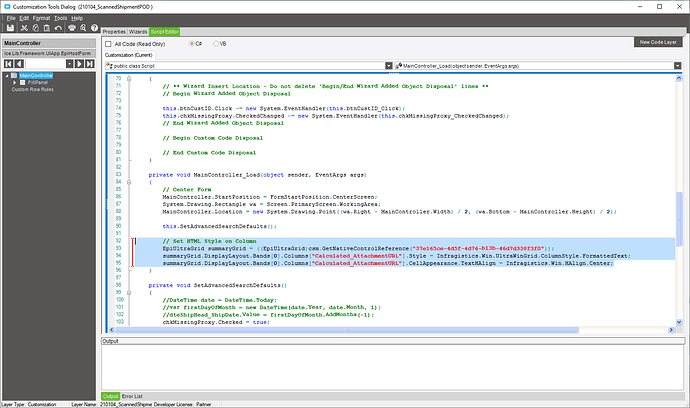The height and width of the screenshot is (408, 690).
Task: Click the class icon beside public class Script
Action: pos(109,66)
